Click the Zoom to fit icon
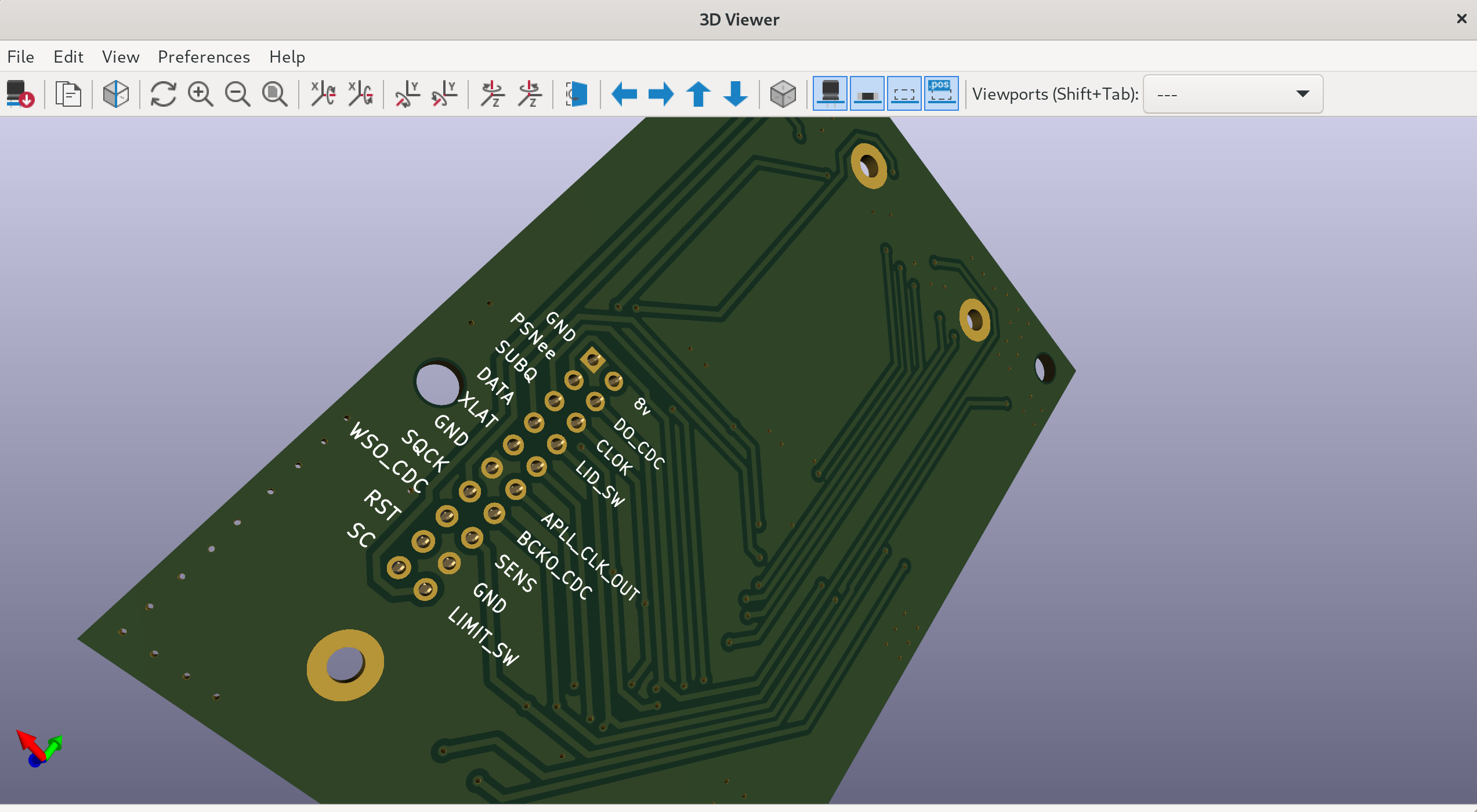 (274, 94)
